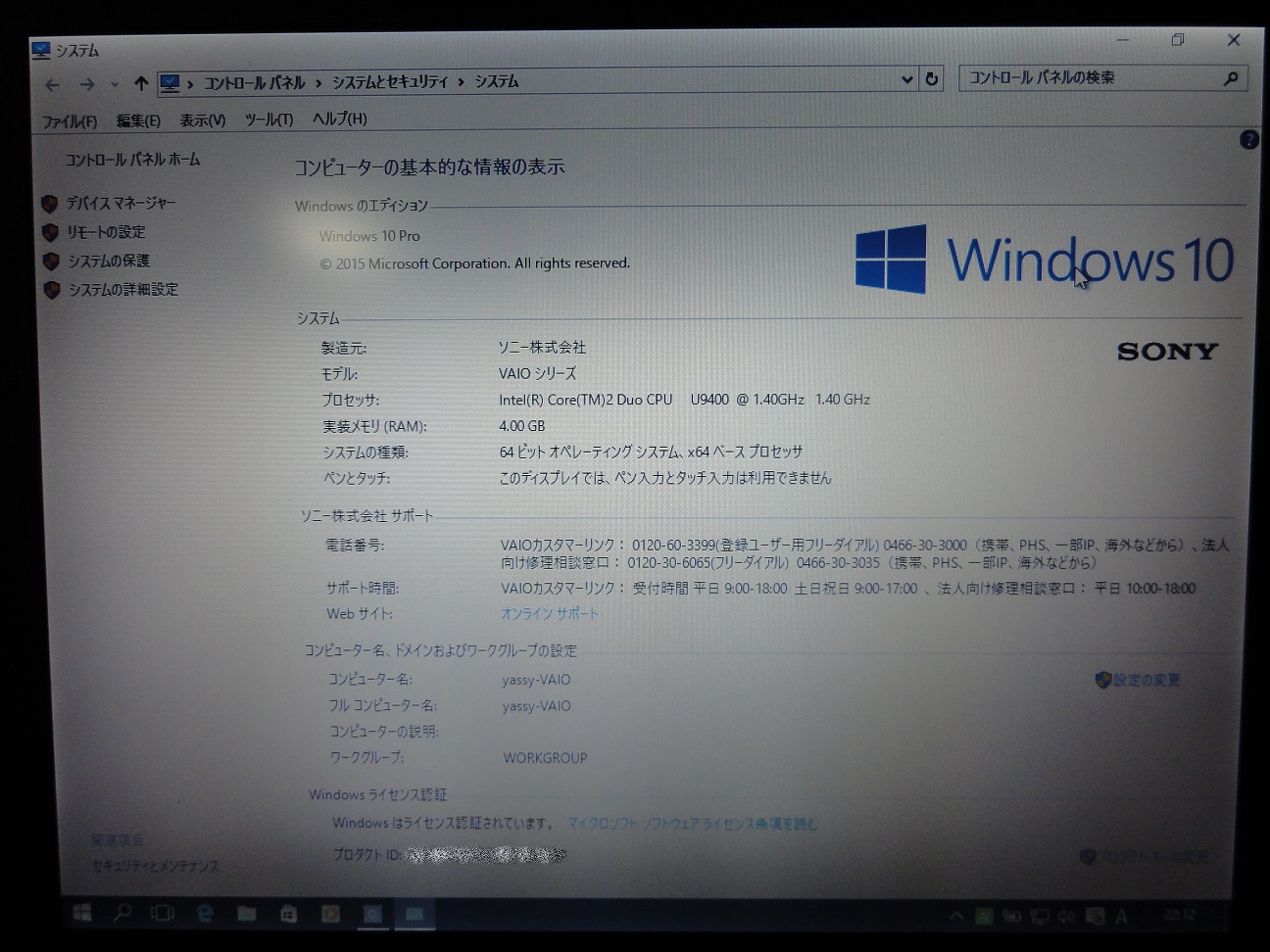The height and width of the screenshot is (952, 1270).
Task: Open the オンライン サポート website link
Action: point(550,614)
